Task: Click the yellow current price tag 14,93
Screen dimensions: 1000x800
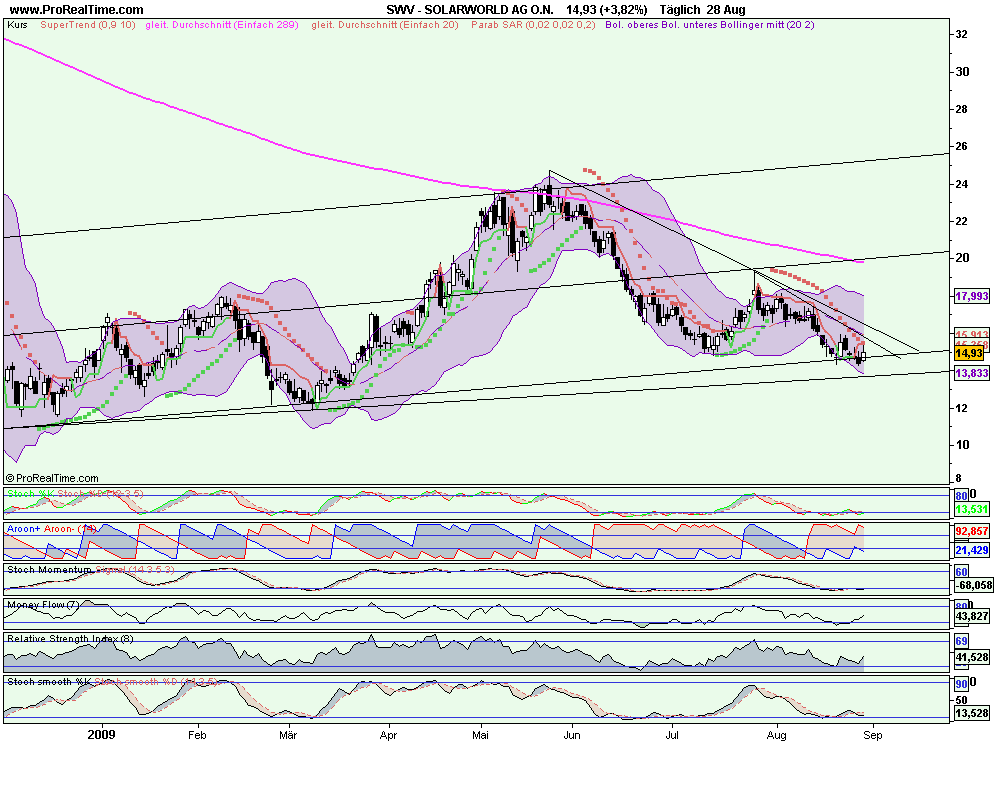Action: click(969, 353)
